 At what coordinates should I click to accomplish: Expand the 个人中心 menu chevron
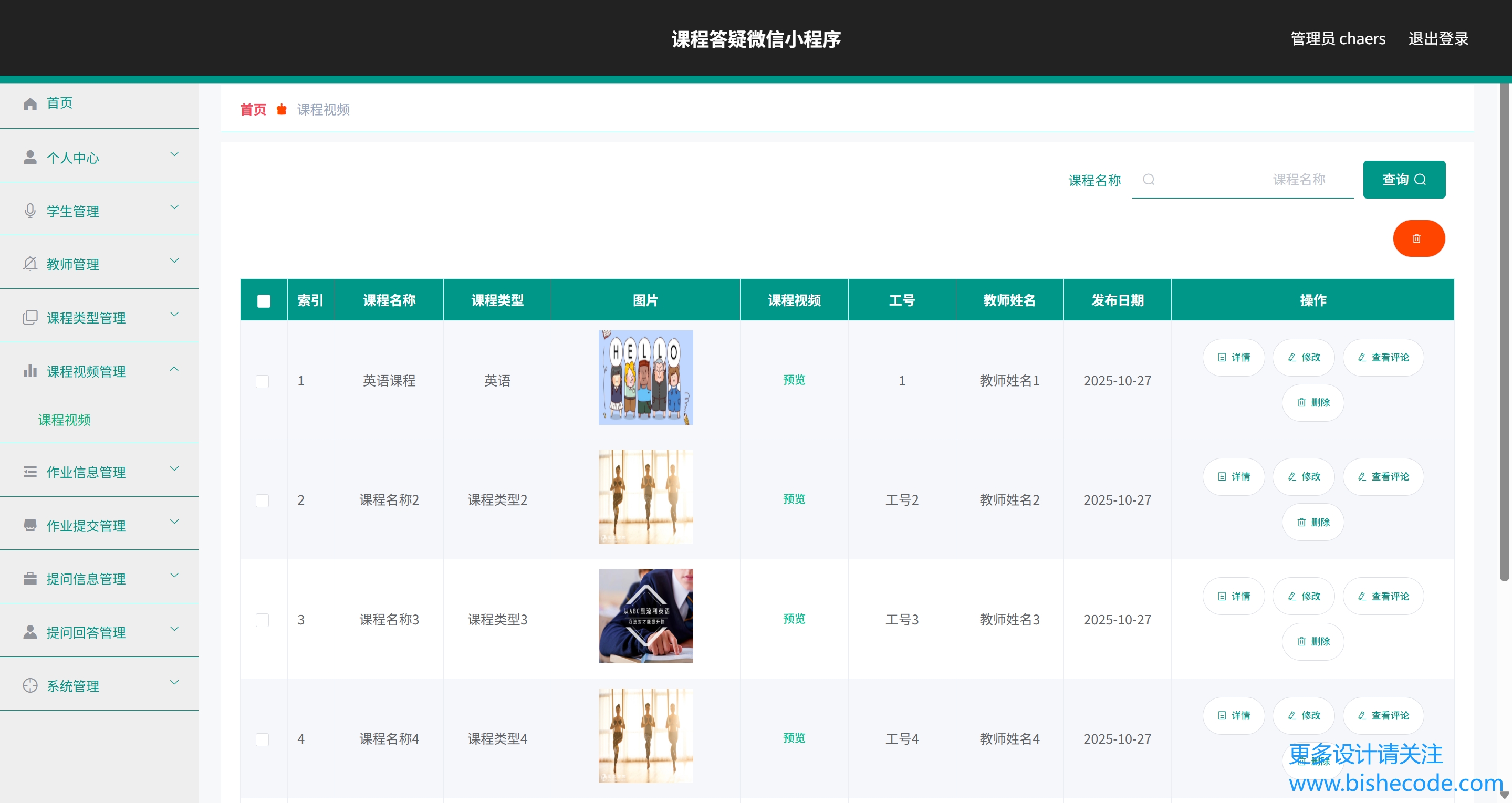coord(174,154)
